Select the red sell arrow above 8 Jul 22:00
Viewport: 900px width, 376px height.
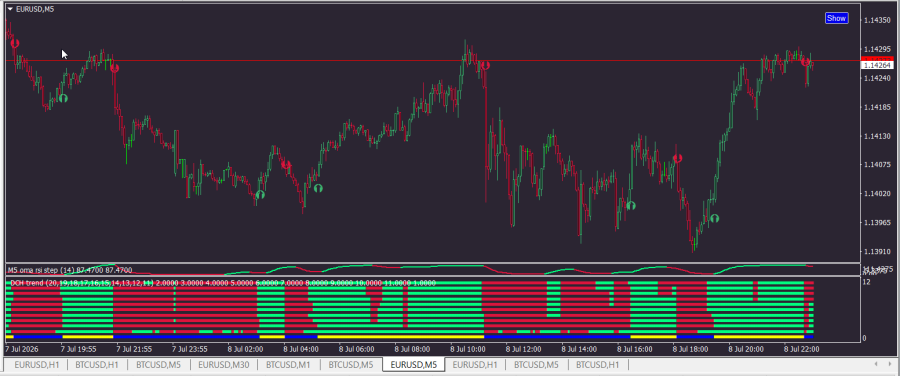pos(806,61)
